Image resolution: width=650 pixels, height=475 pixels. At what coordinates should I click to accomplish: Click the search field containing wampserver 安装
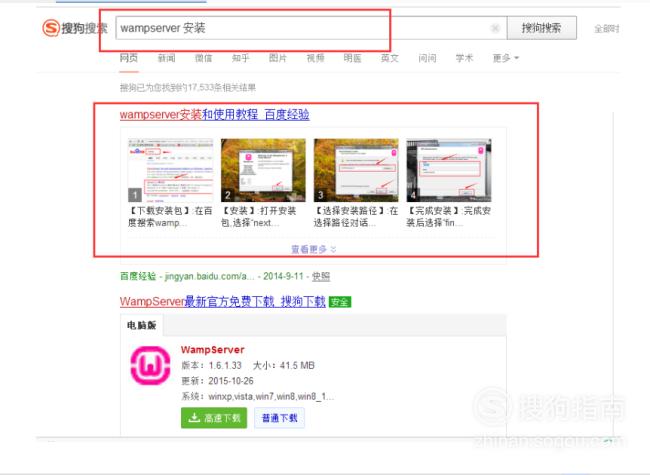pos(311,28)
